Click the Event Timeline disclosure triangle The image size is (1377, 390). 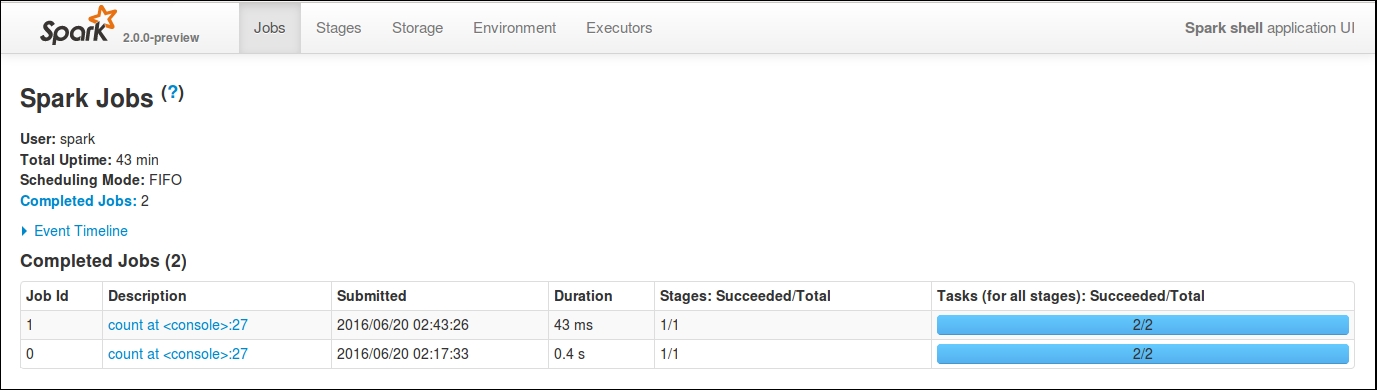click(24, 231)
